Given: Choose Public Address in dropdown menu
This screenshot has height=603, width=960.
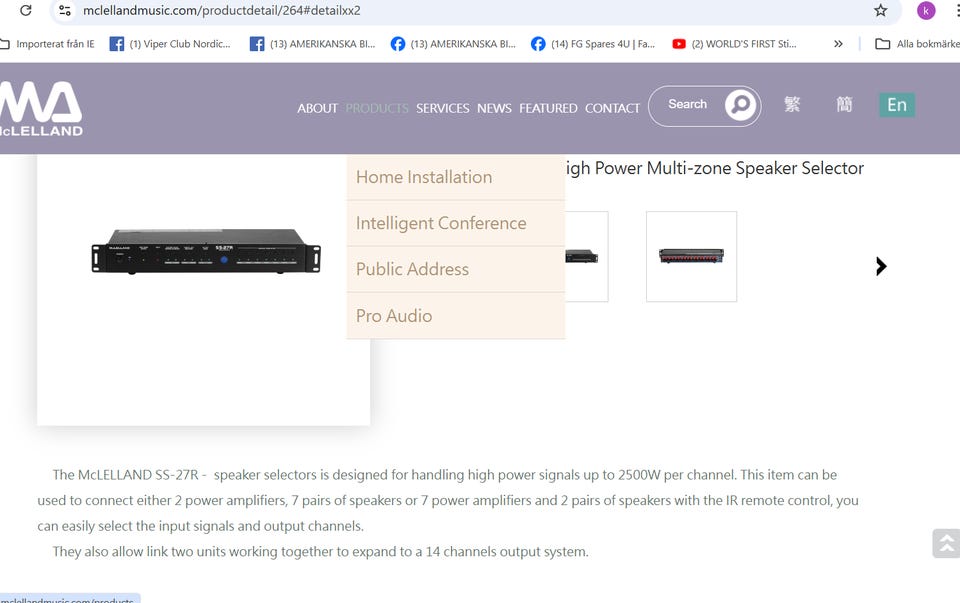Looking at the screenshot, I should 412,269.
